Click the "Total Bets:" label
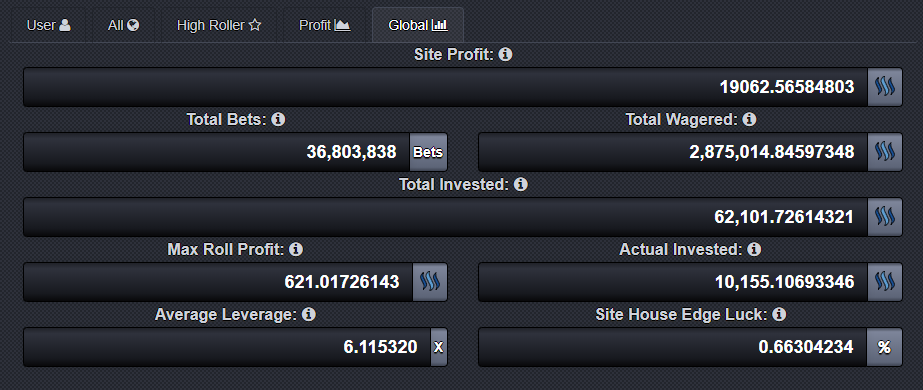 pyautogui.click(x=227, y=119)
